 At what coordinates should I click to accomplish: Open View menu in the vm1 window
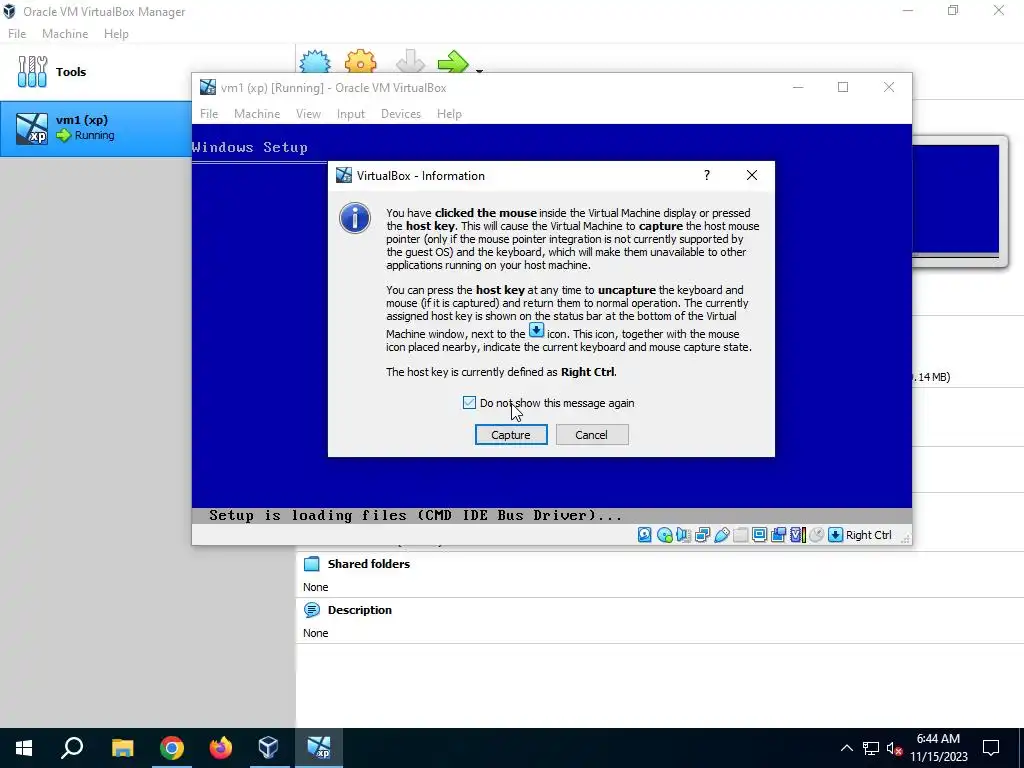308,114
